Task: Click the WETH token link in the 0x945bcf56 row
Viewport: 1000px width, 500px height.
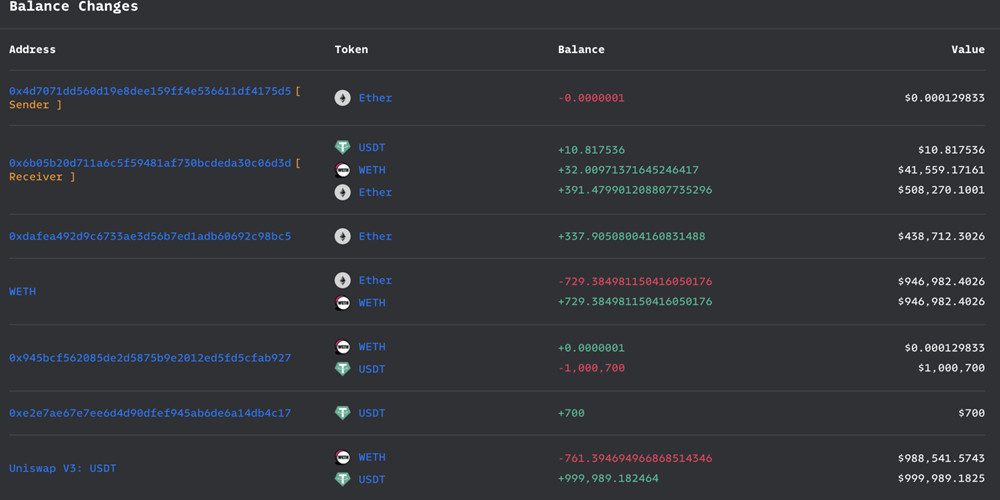Action: [372, 347]
